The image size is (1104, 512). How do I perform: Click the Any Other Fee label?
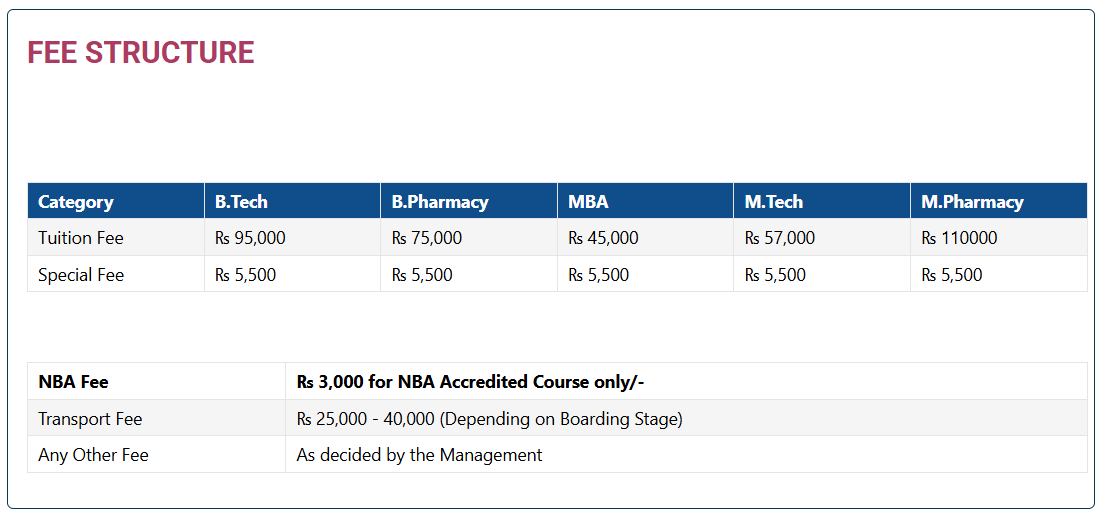tap(93, 455)
